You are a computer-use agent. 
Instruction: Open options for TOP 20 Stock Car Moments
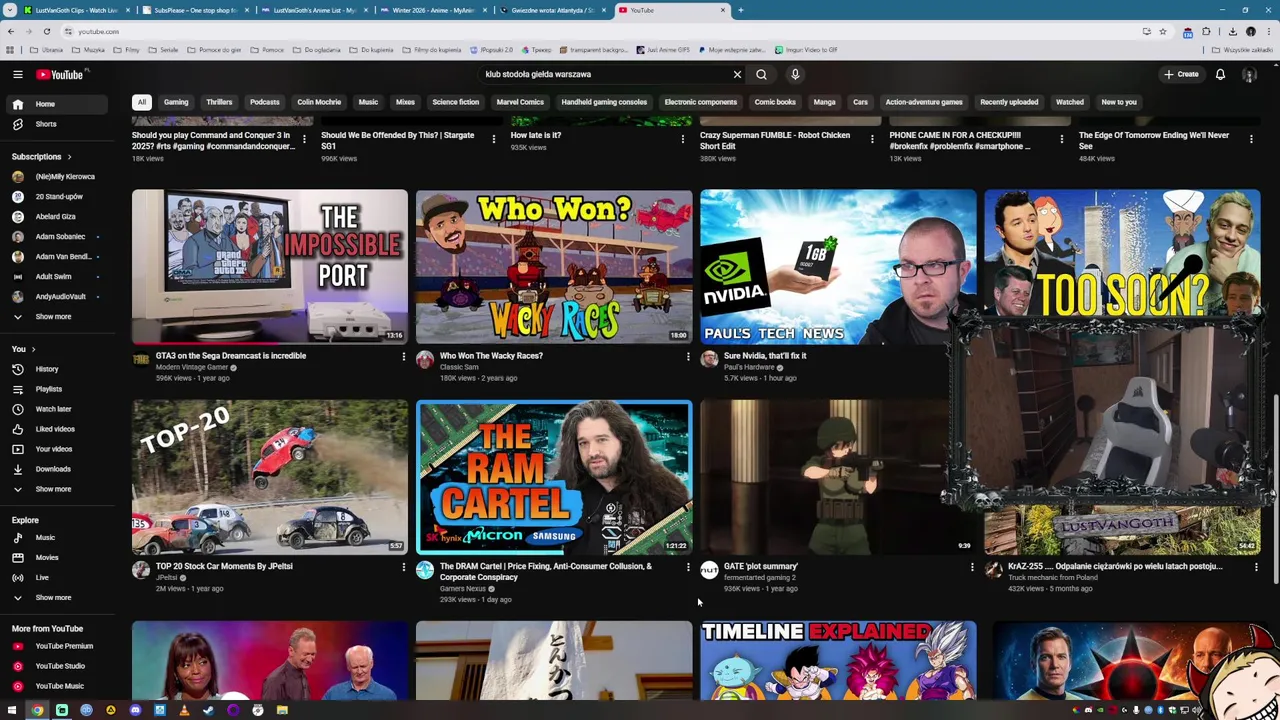click(x=403, y=567)
